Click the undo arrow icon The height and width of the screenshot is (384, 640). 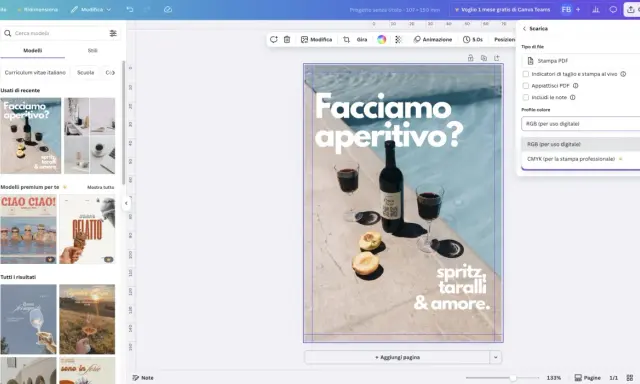coord(130,9)
